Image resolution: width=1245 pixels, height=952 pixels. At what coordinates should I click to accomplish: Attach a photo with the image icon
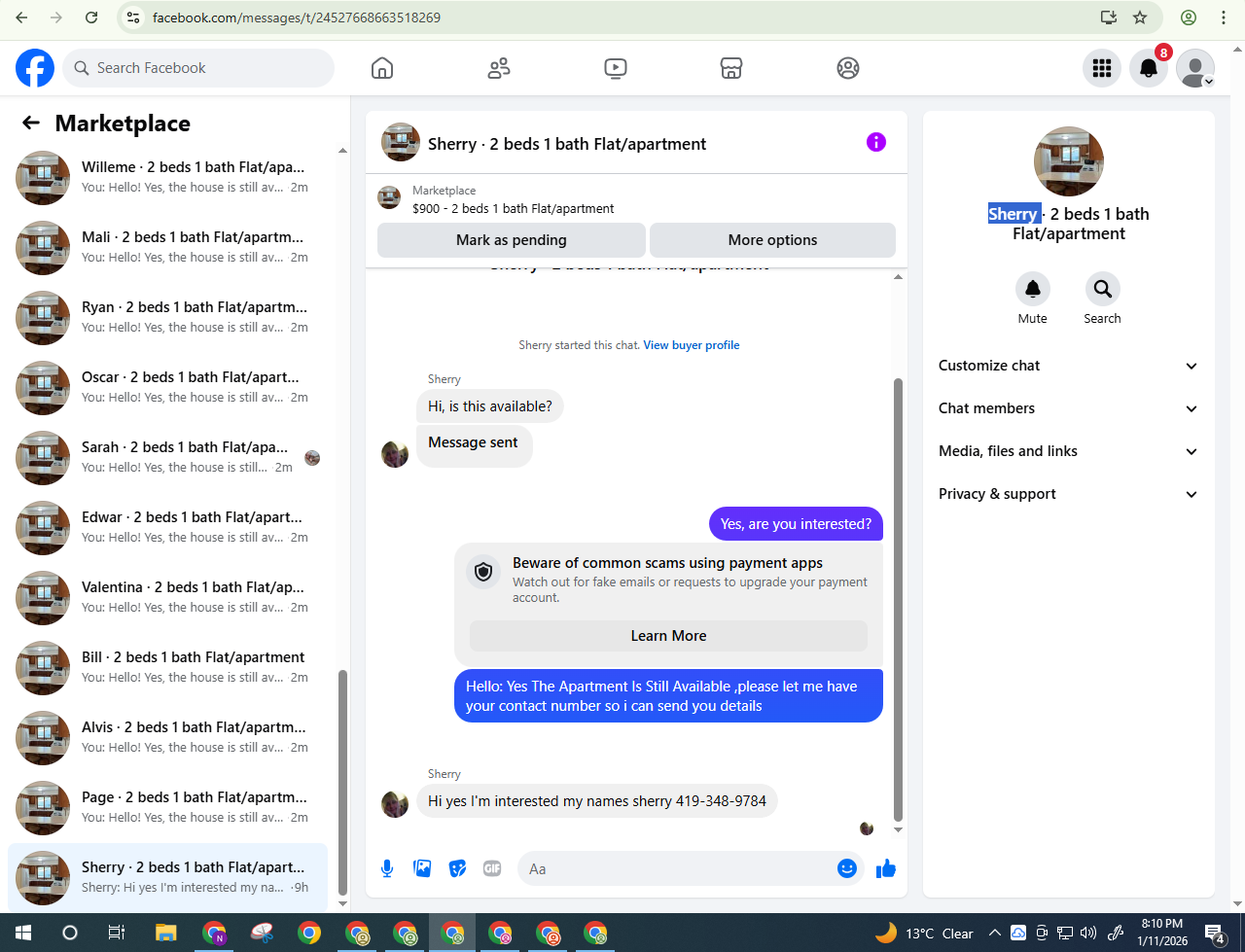[422, 868]
